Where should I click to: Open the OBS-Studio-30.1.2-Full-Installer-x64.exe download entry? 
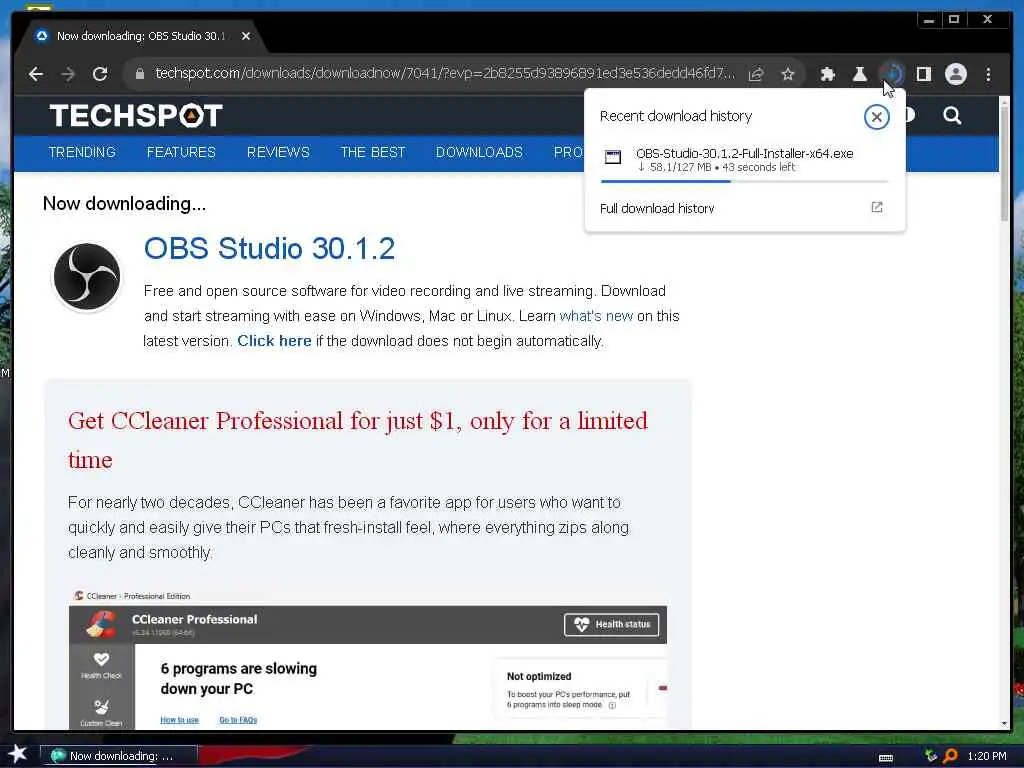(744, 160)
